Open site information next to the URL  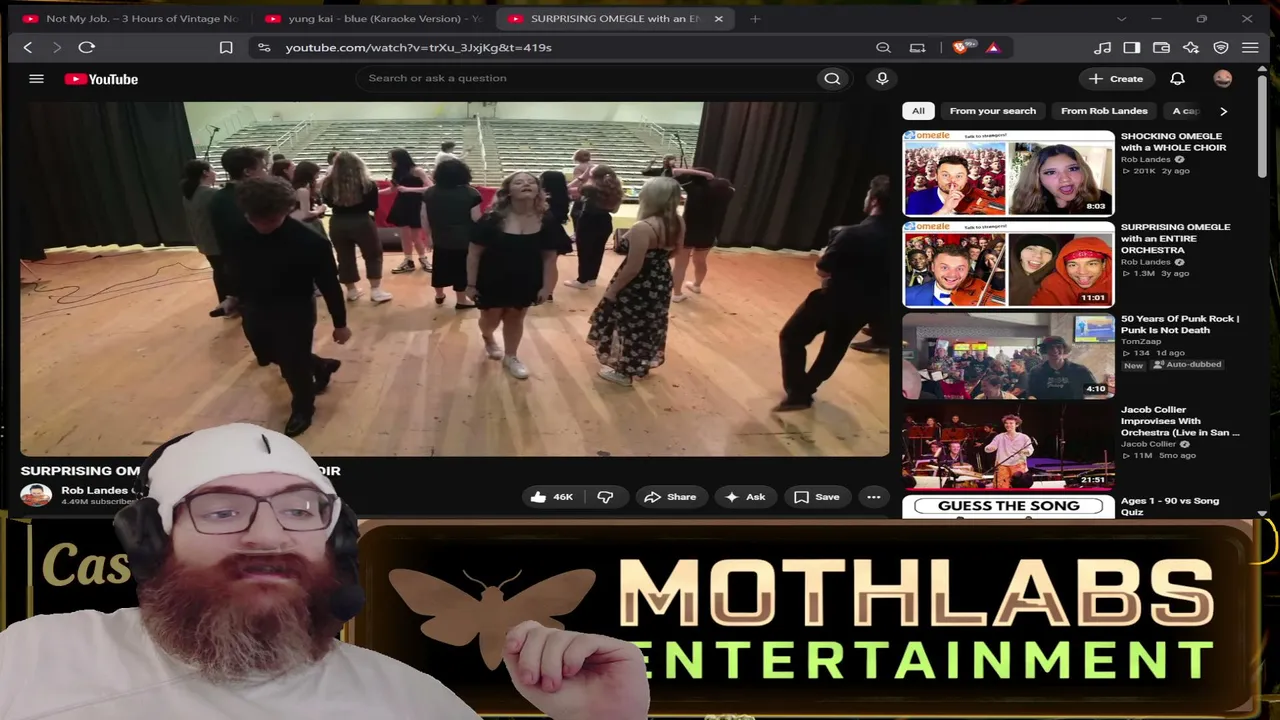pos(264,47)
